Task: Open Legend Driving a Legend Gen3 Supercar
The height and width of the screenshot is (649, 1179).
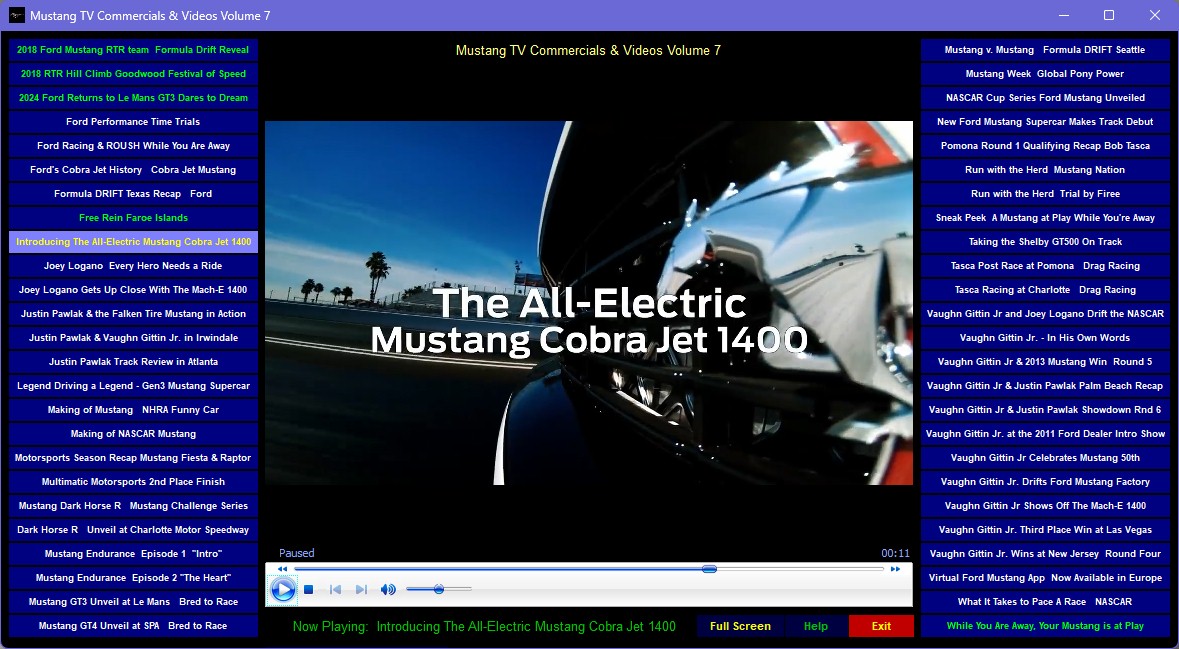Action: [133, 386]
